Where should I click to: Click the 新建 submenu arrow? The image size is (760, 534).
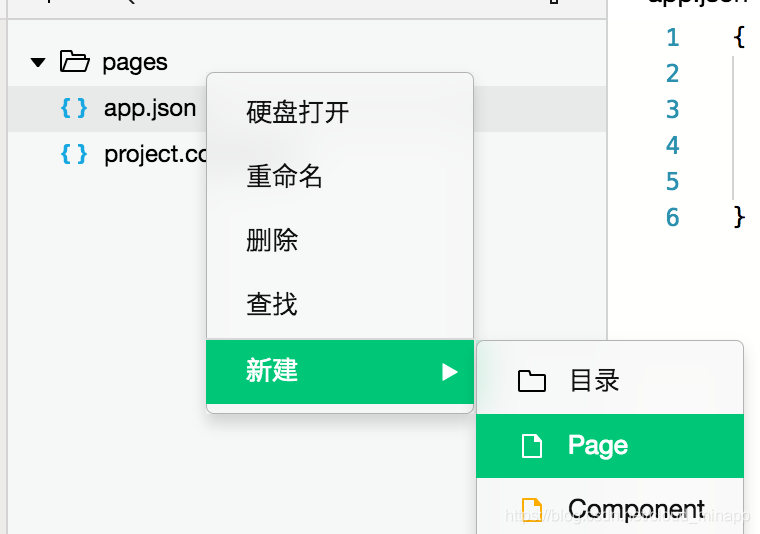pyautogui.click(x=450, y=372)
